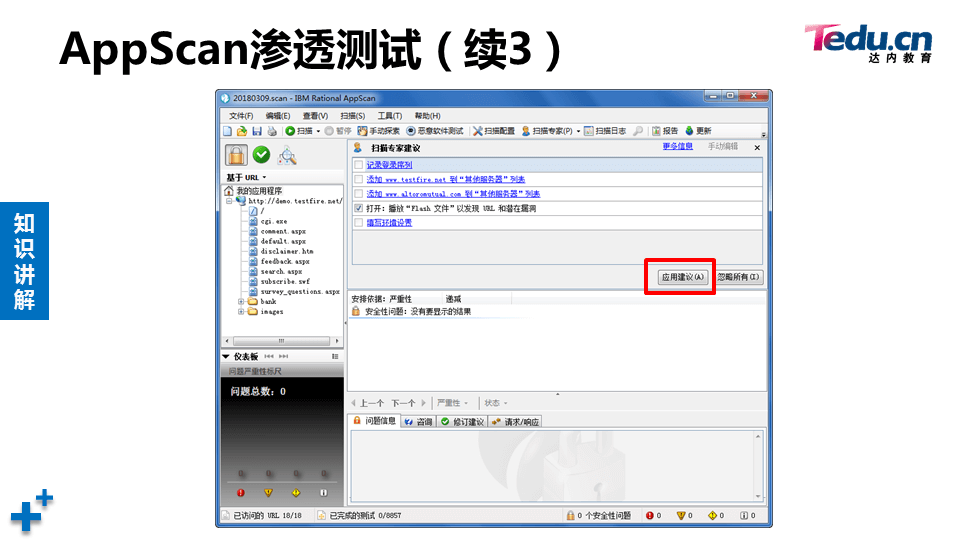960x540 pixels.
Task: Select search.aspx in the tree
Action: tap(281, 271)
